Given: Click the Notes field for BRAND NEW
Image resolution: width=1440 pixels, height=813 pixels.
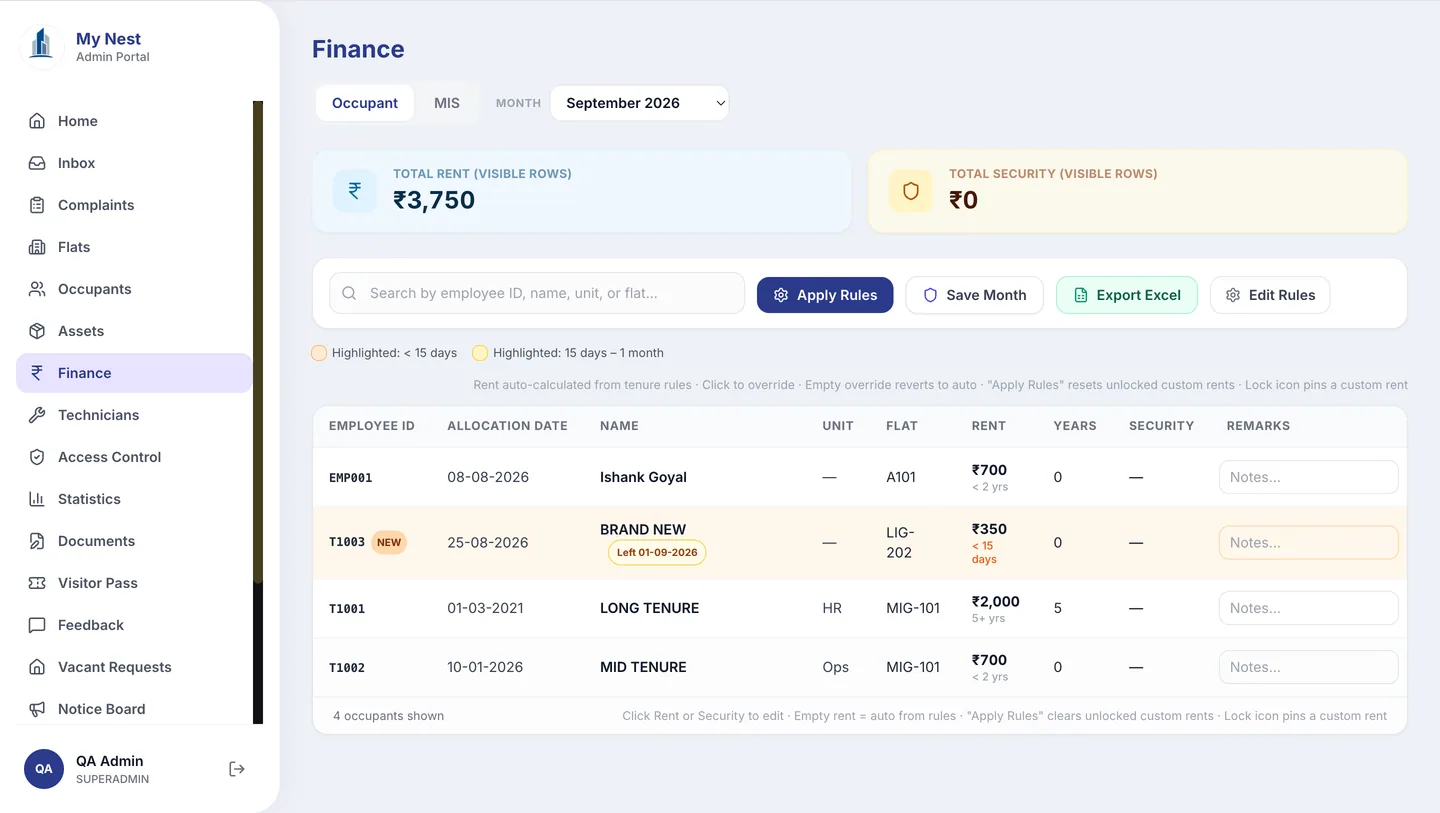Looking at the screenshot, I should pos(1308,543).
